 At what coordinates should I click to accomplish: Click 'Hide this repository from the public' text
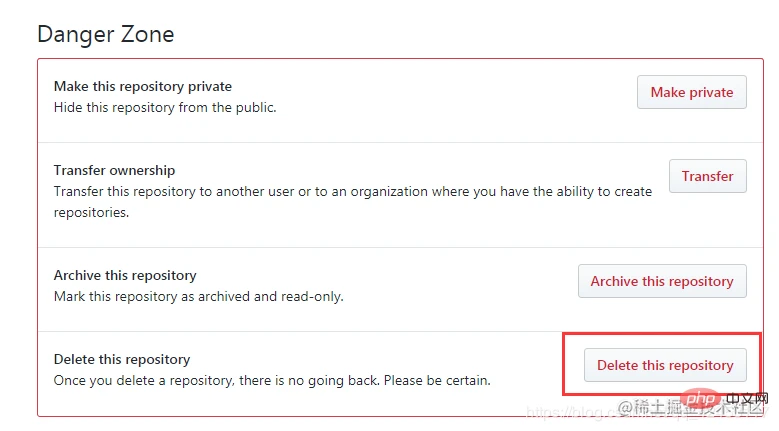click(165, 107)
